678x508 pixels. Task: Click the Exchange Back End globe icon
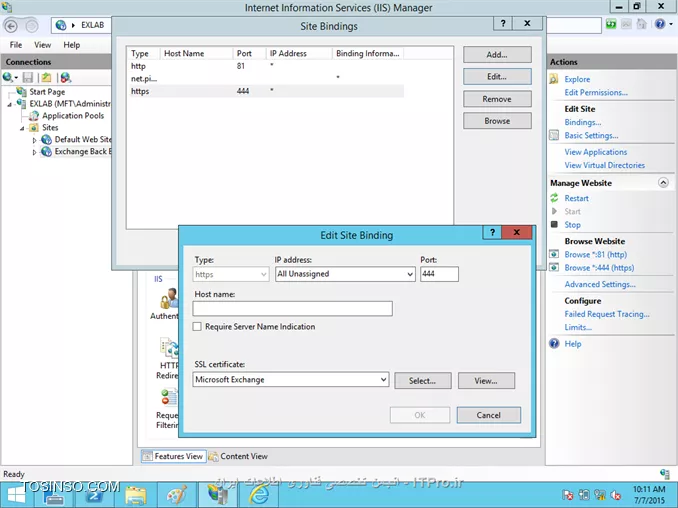(x=46, y=151)
